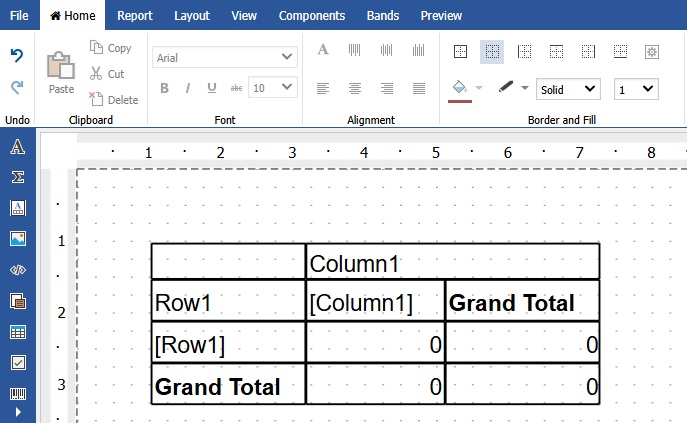Select the Image component in sidebar
The width and height of the screenshot is (687, 423).
(17, 239)
